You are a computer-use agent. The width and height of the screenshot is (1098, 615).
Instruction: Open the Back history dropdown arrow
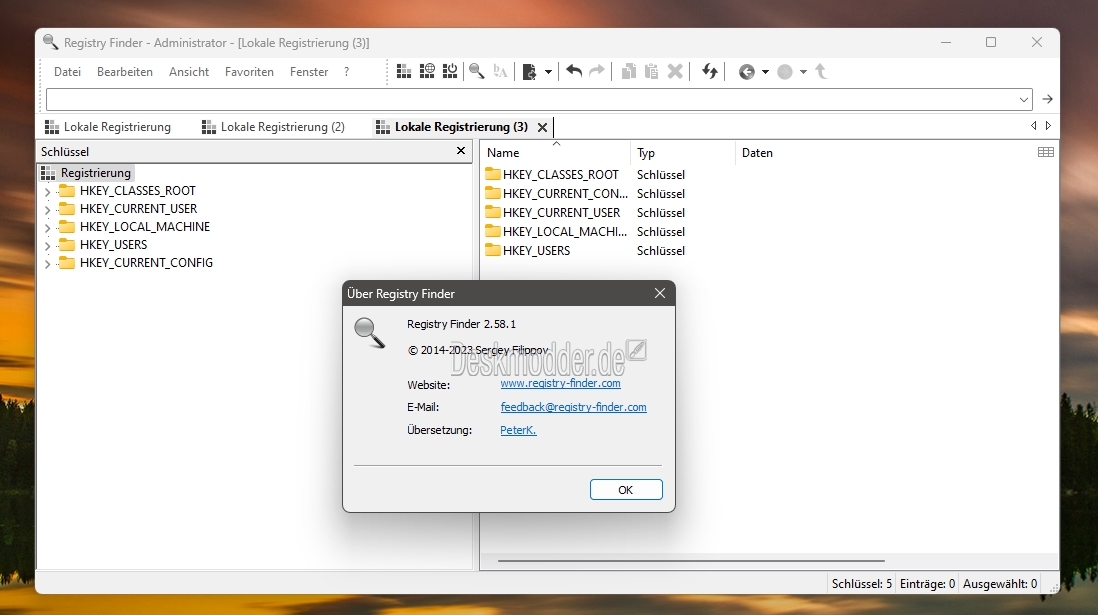765,71
